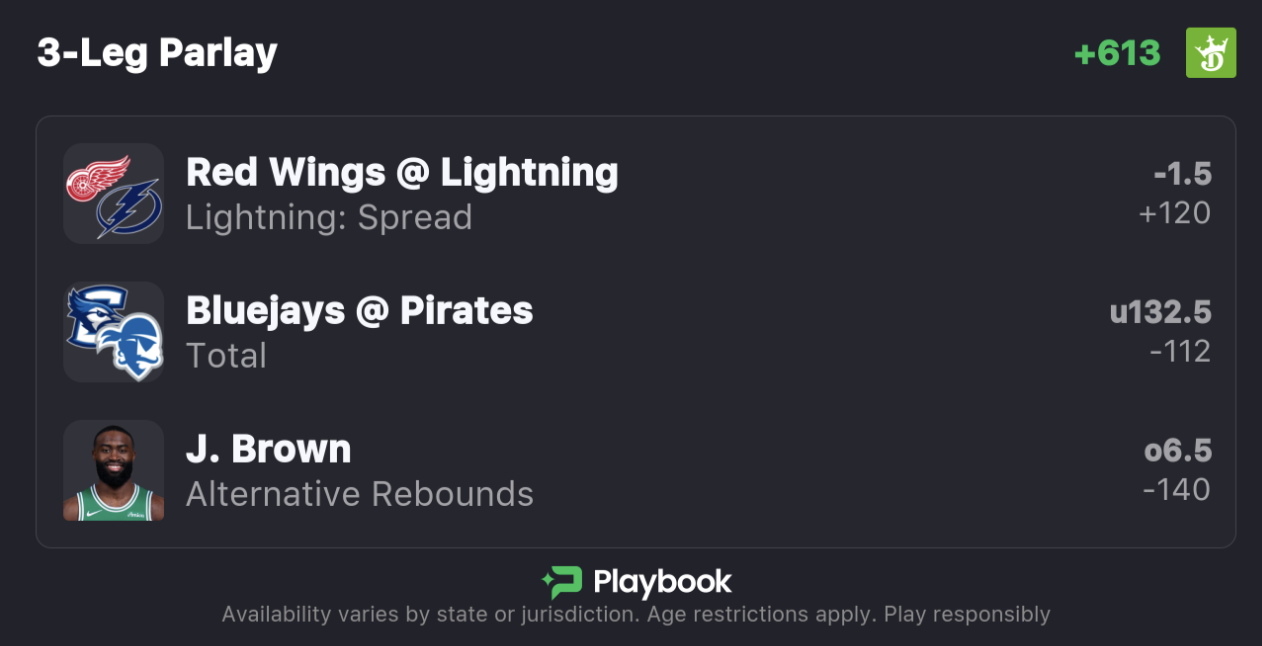The image size is (1262, 646).
Task: Click the u132.5 total line value
Action: pos(1160,313)
